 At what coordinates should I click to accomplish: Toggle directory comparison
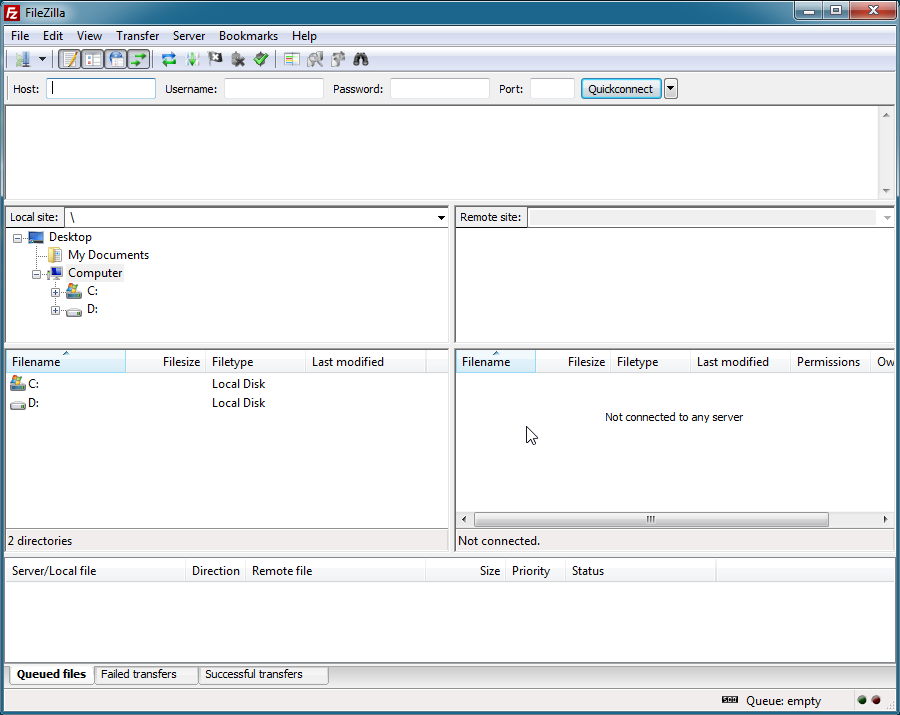coord(315,59)
